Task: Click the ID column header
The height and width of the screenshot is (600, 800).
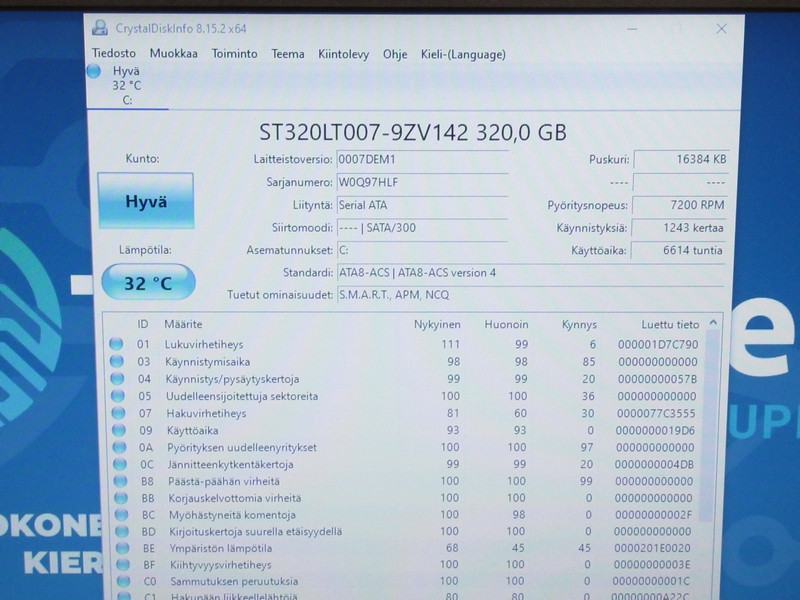Action: (x=143, y=324)
